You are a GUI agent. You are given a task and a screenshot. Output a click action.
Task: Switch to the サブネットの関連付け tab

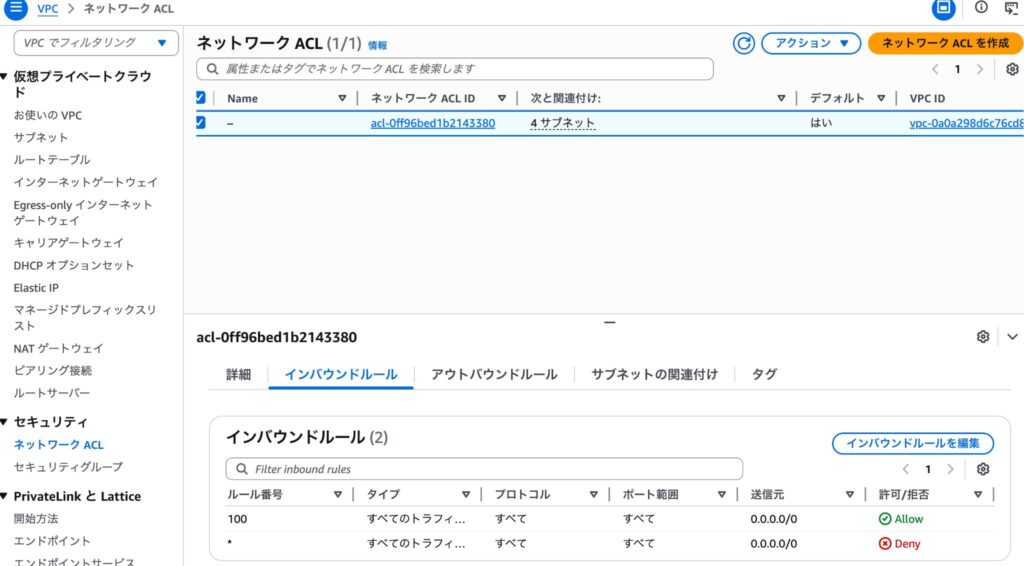(654, 374)
